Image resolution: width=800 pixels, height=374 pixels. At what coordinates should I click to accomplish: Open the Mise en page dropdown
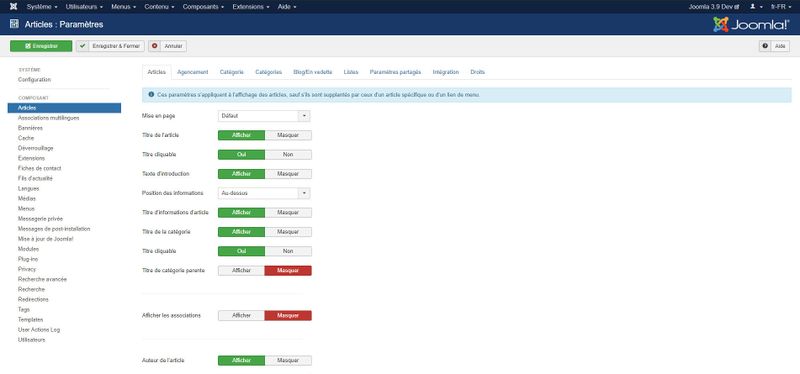(264, 116)
